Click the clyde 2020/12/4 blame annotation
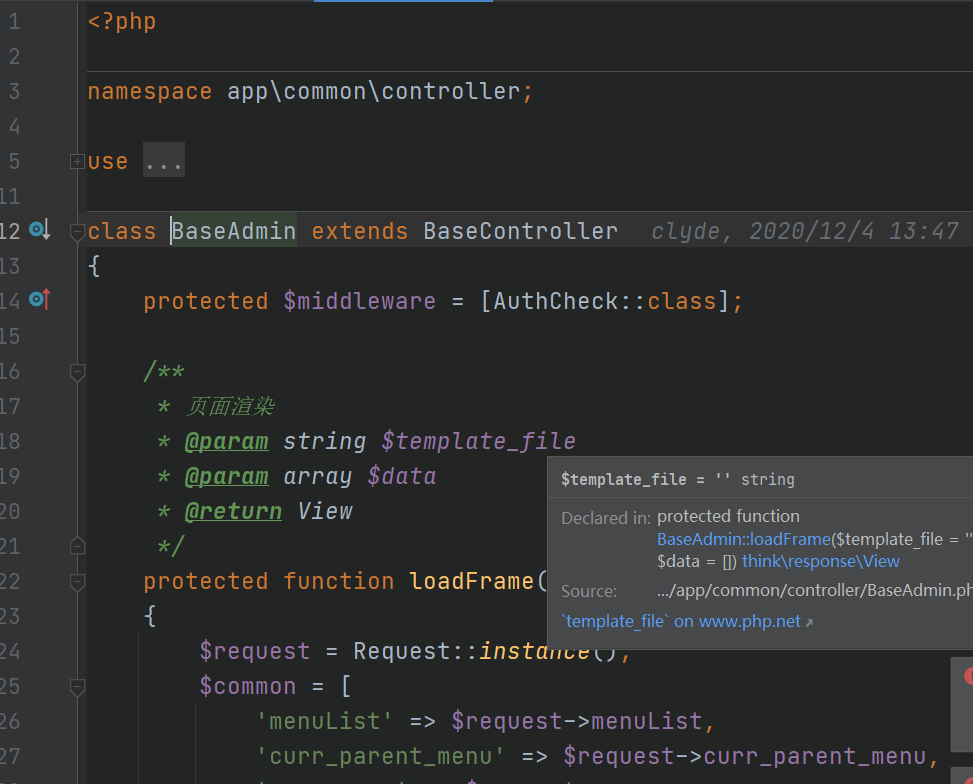 pyautogui.click(x=805, y=232)
